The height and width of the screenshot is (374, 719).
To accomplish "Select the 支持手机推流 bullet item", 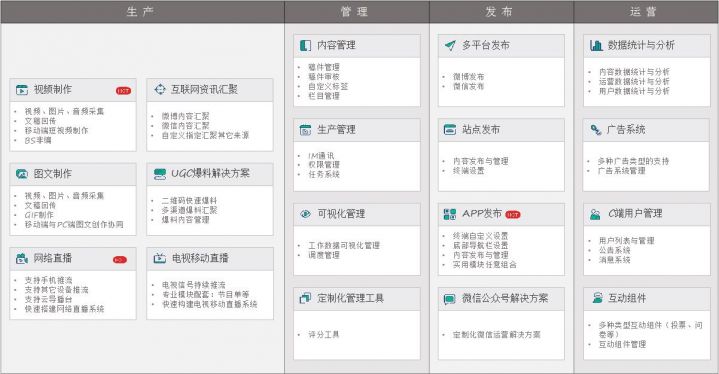I will point(48,280).
